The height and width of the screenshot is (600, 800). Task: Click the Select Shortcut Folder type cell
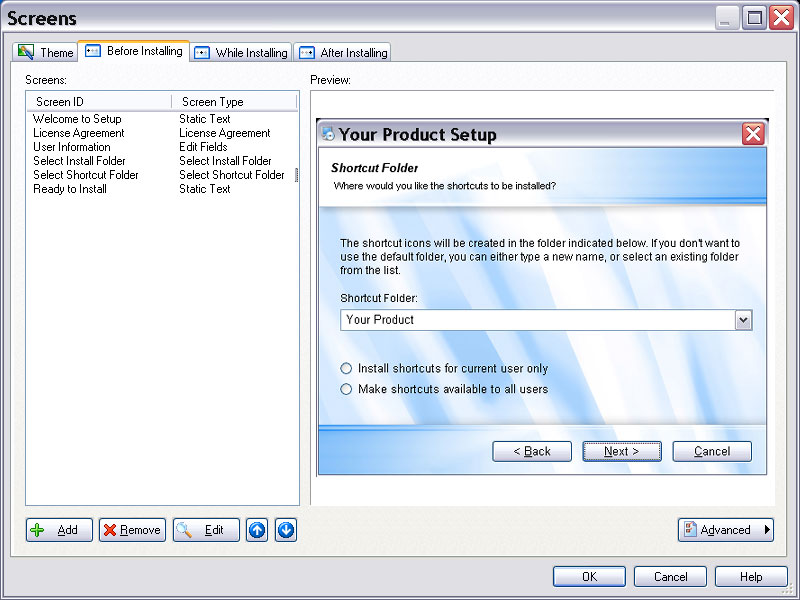(x=232, y=175)
